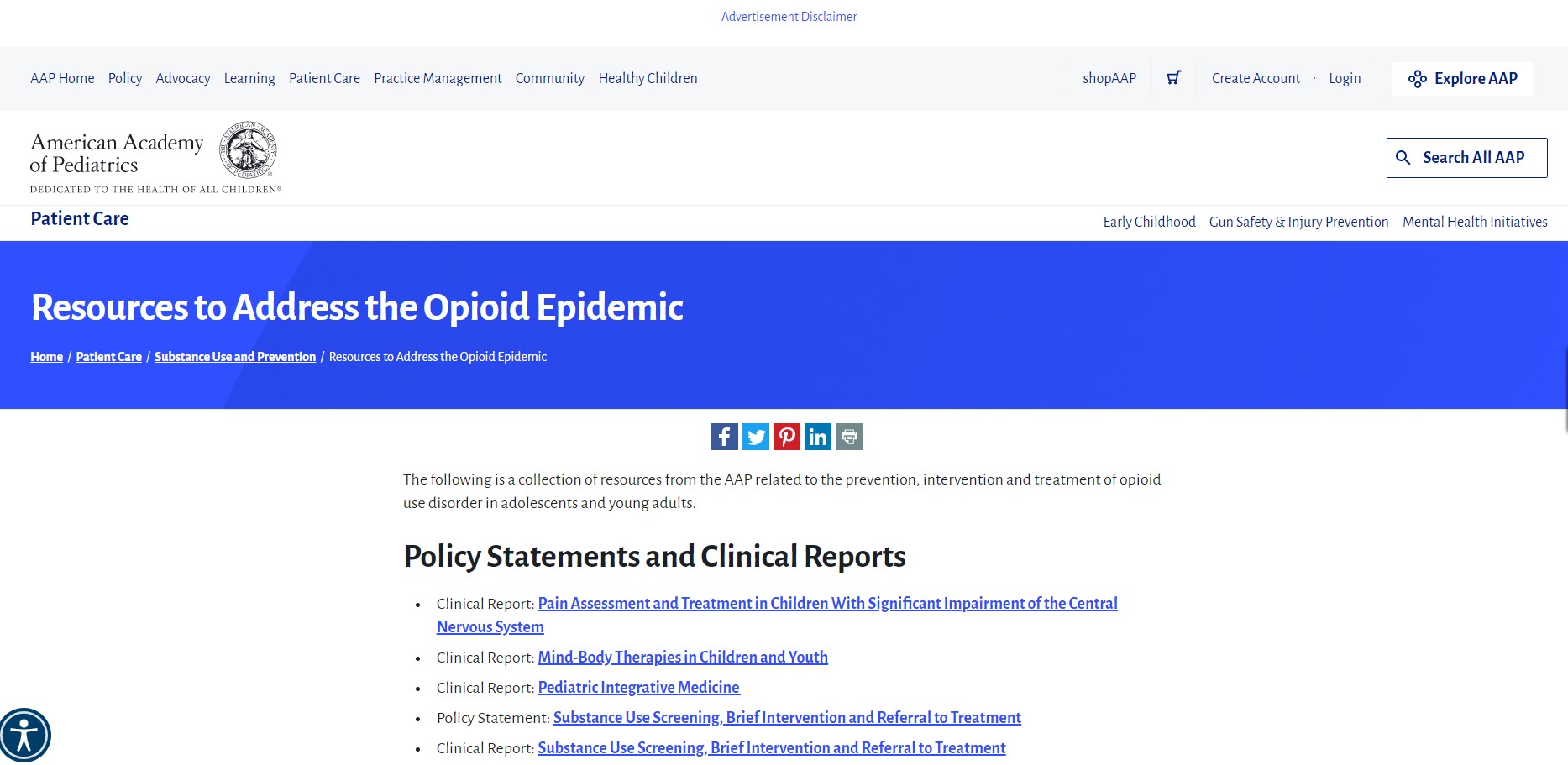Visit the shopAAP link
This screenshot has width=1568, height=765.
[x=1109, y=78]
